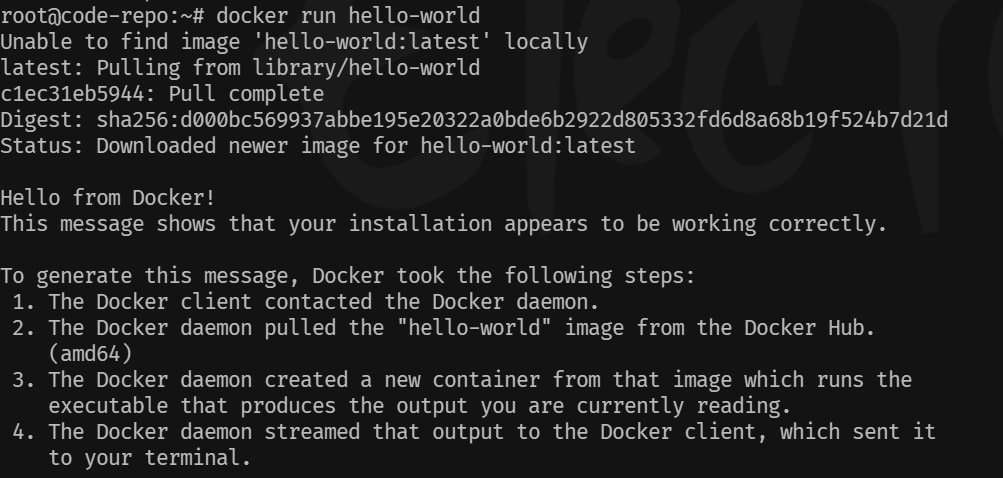The image size is (1003, 478).
Task: Click step 1 about Docker client contacting daemon
Action: 306,302
